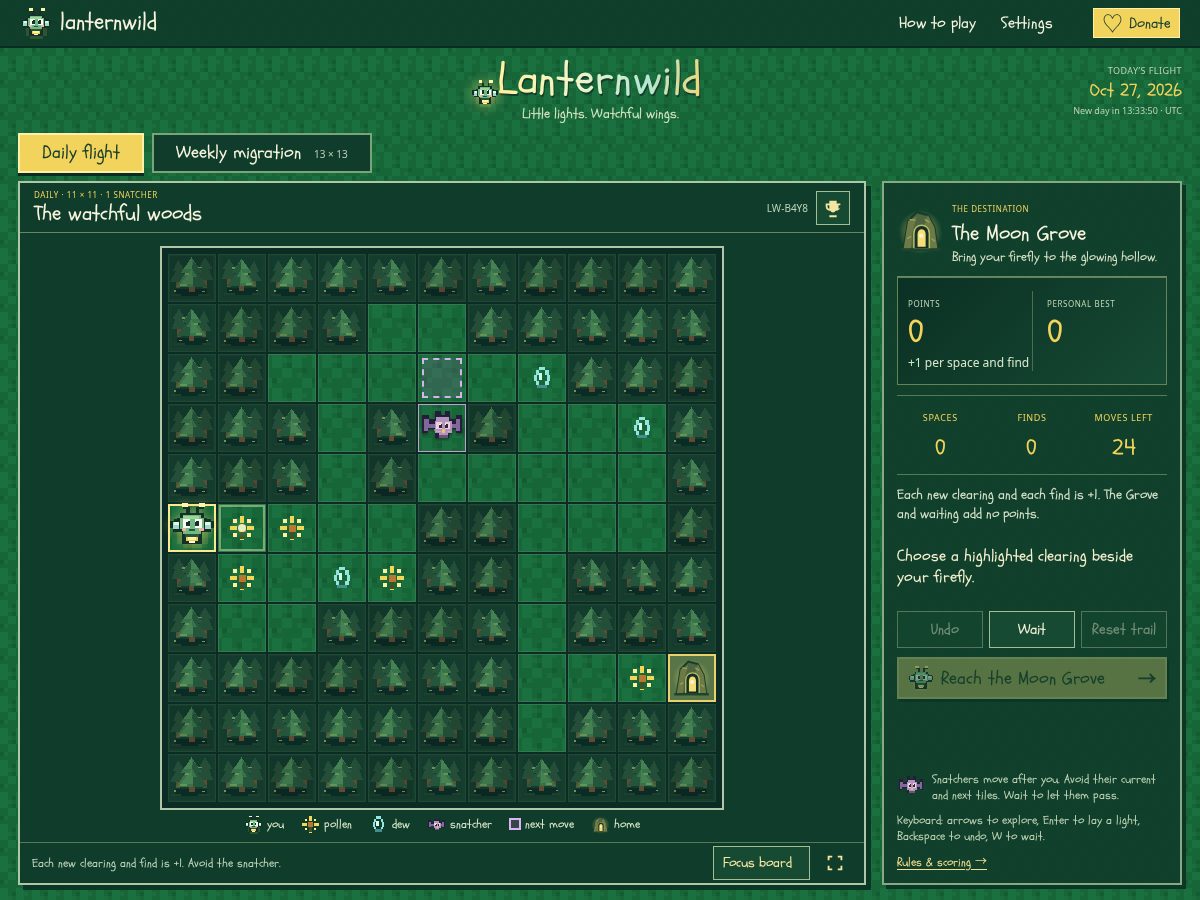This screenshot has height=900, width=1200.
Task: Click the snatcher bat icon in the tips section
Action: coord(910,786)
